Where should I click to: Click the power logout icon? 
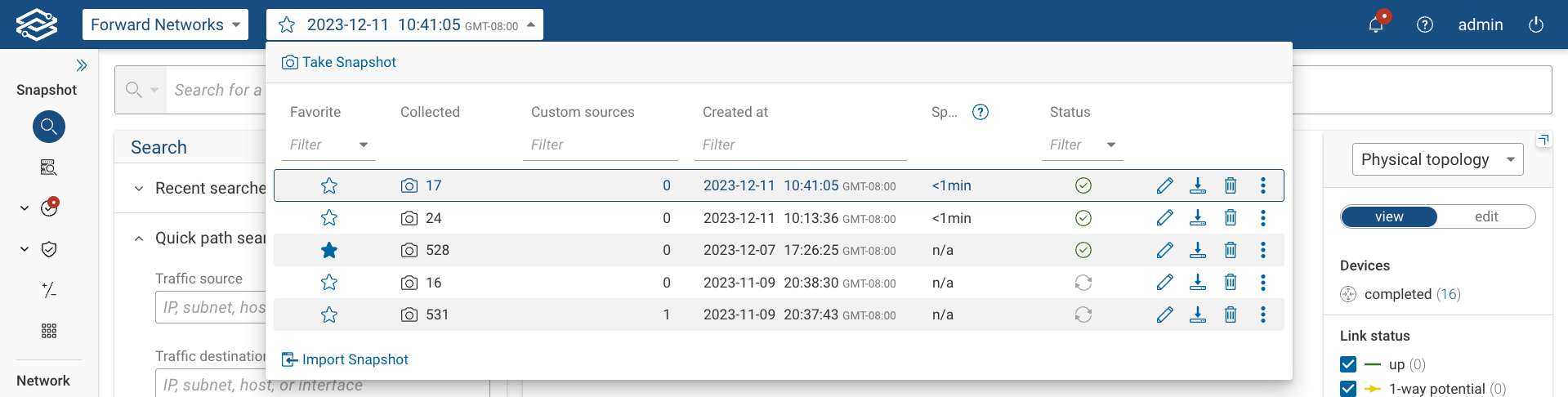coord(1536,25)
